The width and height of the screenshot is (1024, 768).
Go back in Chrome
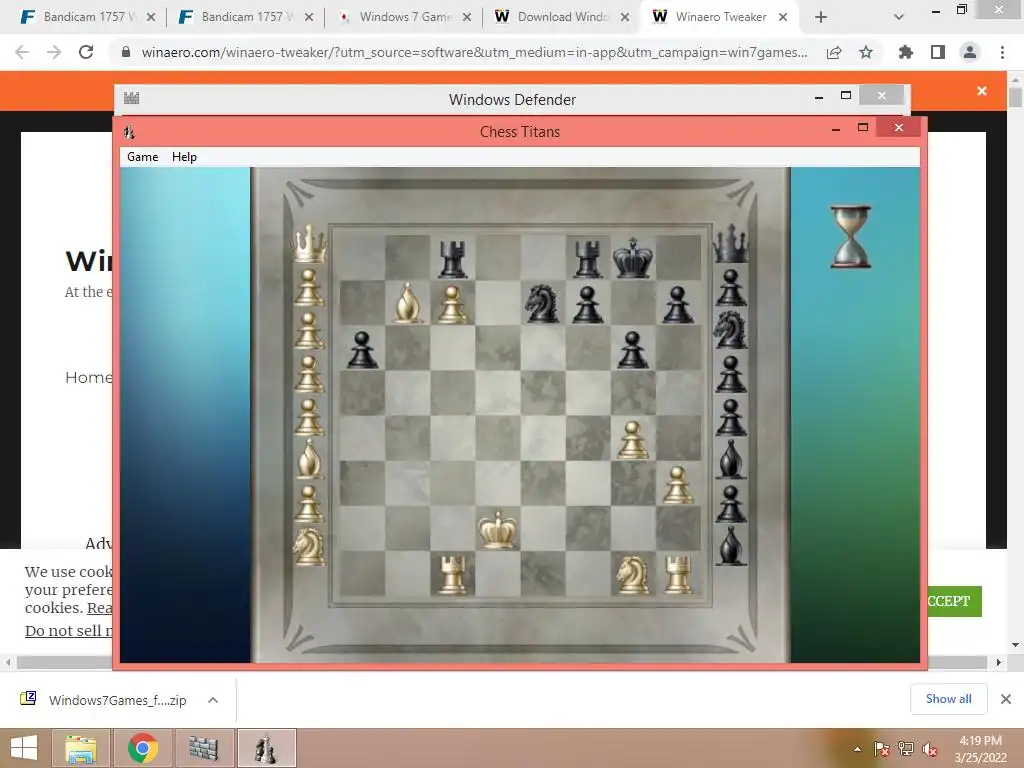click(22, 52)
